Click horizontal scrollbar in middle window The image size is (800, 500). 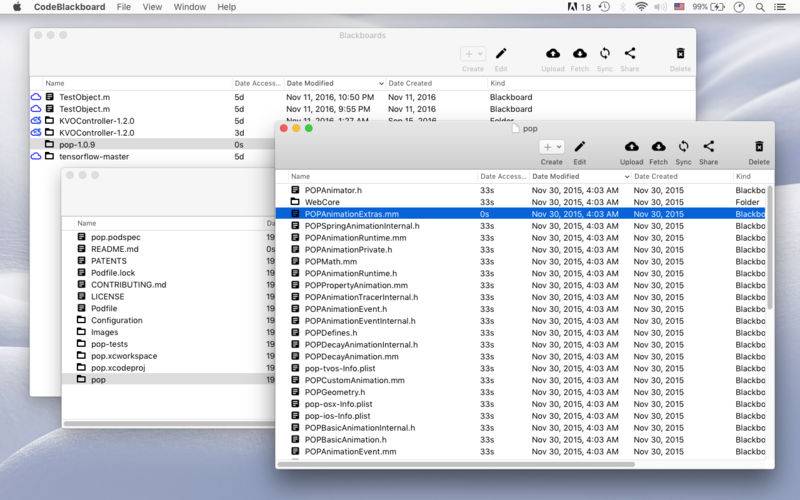[x=169, y=423]
